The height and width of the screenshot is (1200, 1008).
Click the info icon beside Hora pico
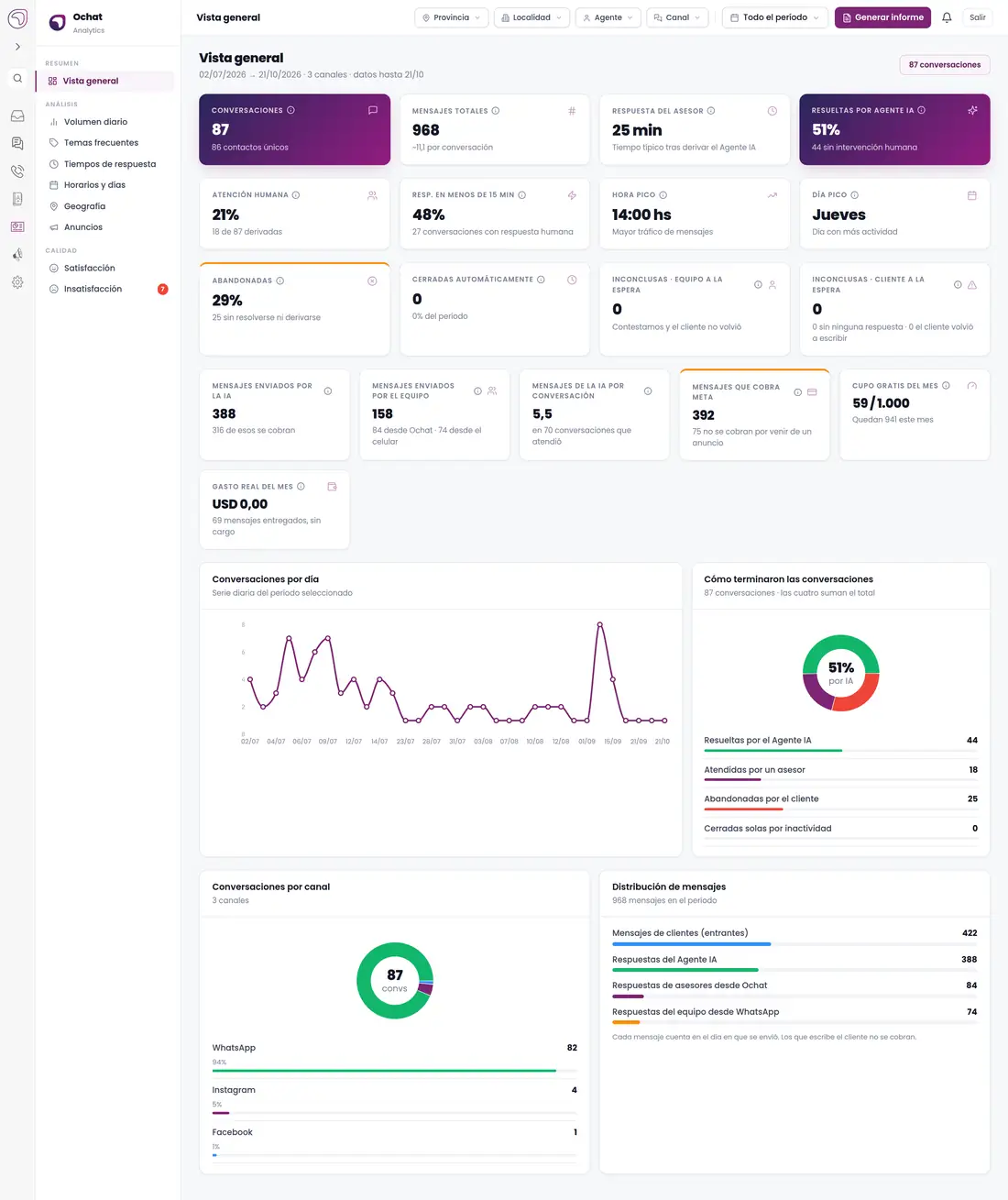coord(663,195)
